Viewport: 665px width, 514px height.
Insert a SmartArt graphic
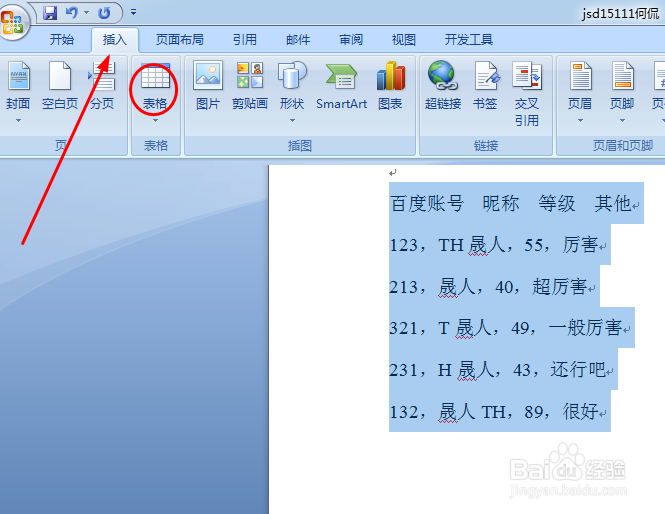[341, 86]
